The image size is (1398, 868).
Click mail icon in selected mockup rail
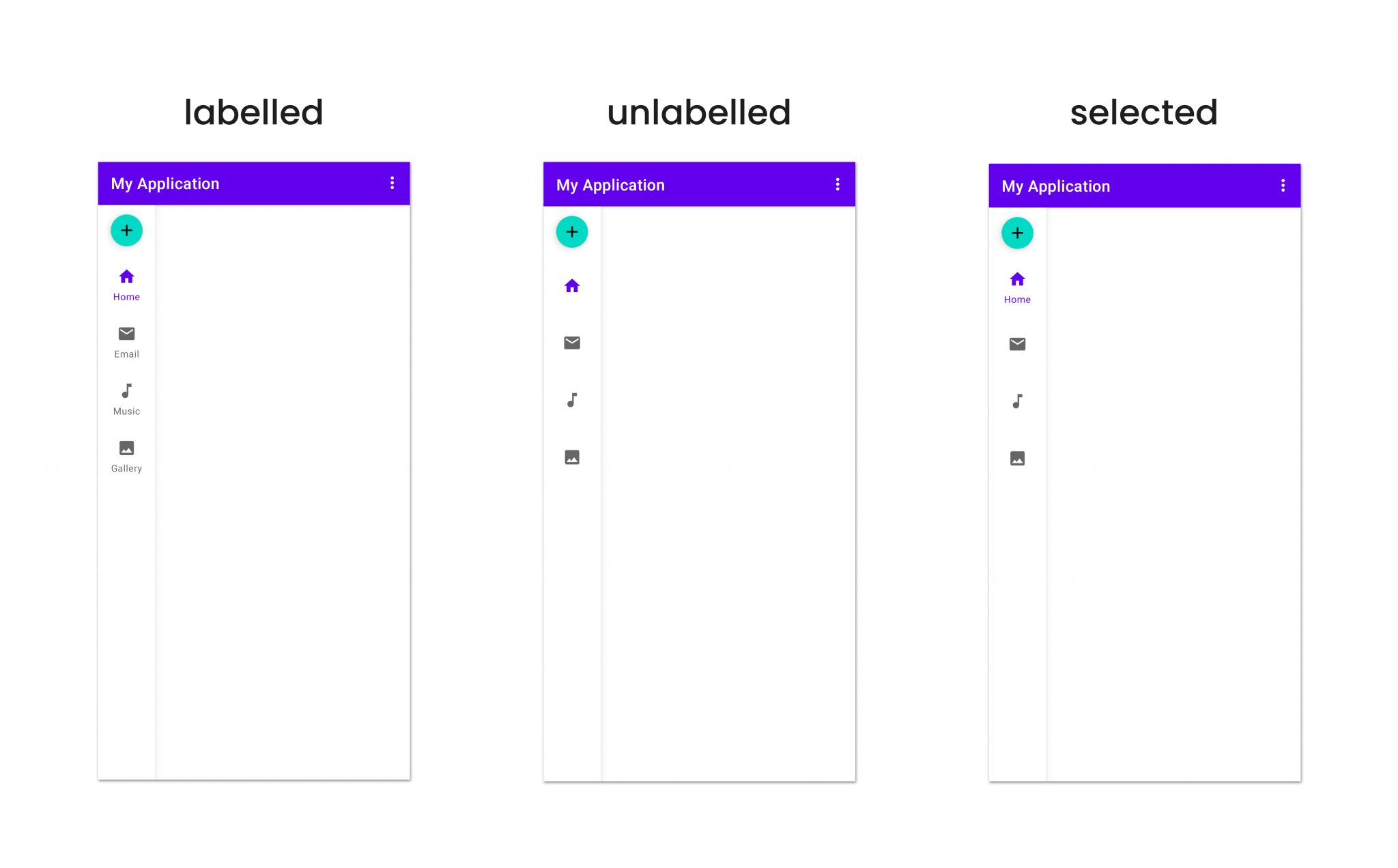click(1017, 344)
